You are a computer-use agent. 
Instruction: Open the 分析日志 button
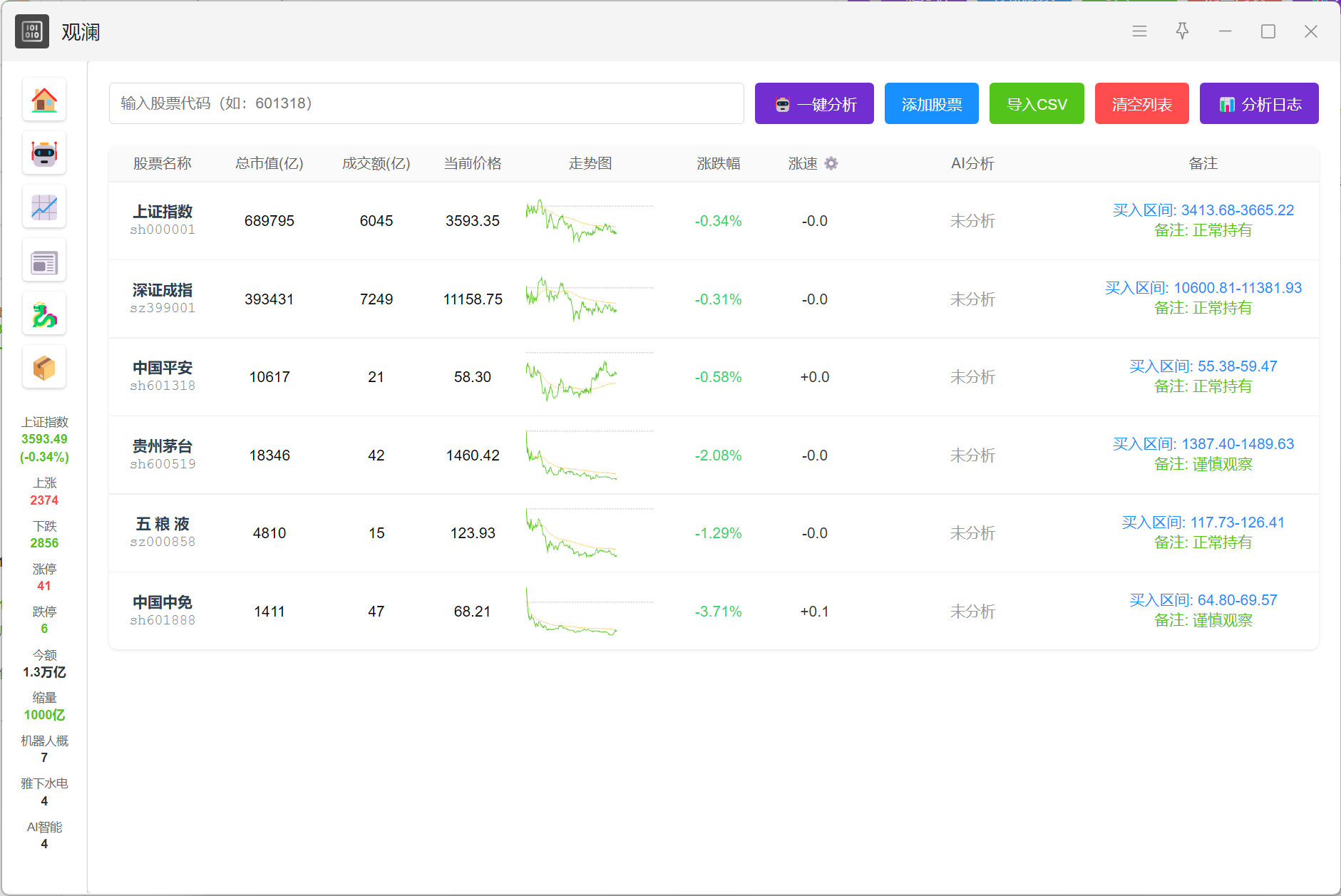tap(1259, 103)
